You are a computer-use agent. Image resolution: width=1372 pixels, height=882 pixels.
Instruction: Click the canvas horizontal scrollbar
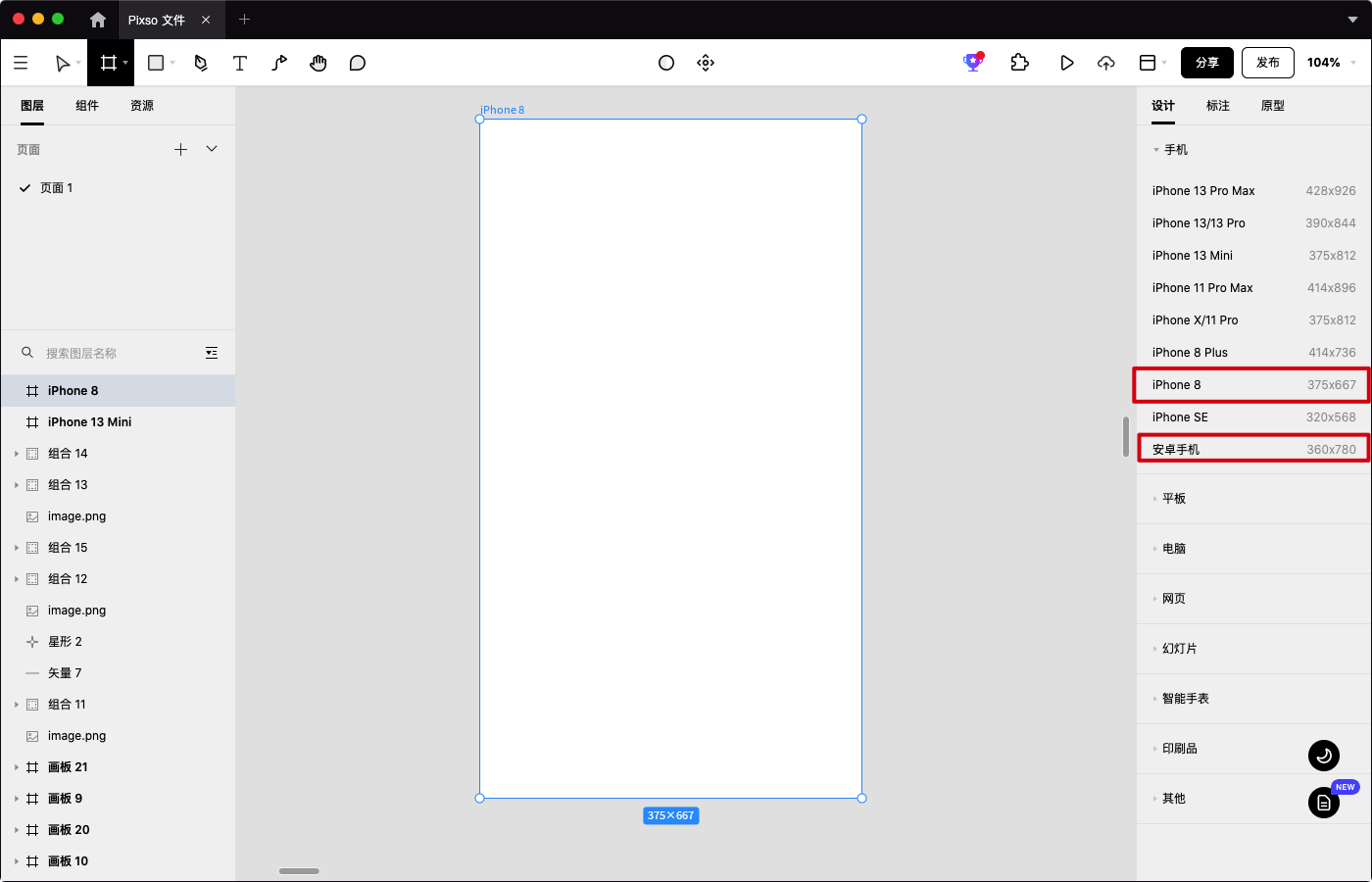coord(299,871)
